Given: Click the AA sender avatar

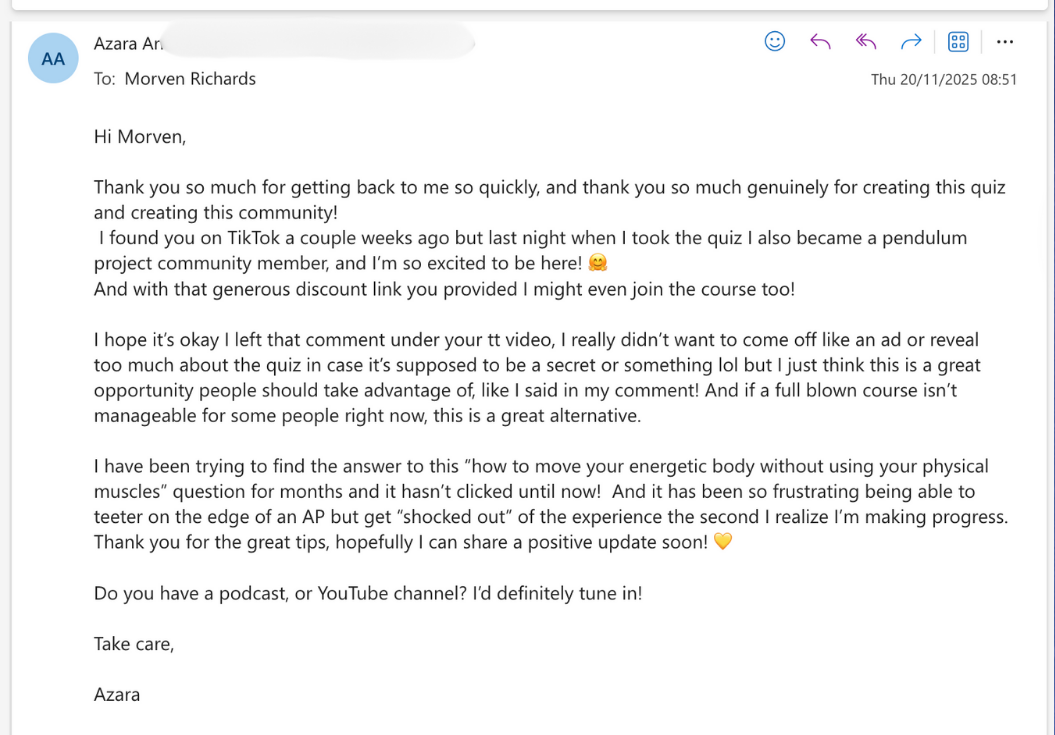Looking at the screenshot, I should tap(53, 59).
